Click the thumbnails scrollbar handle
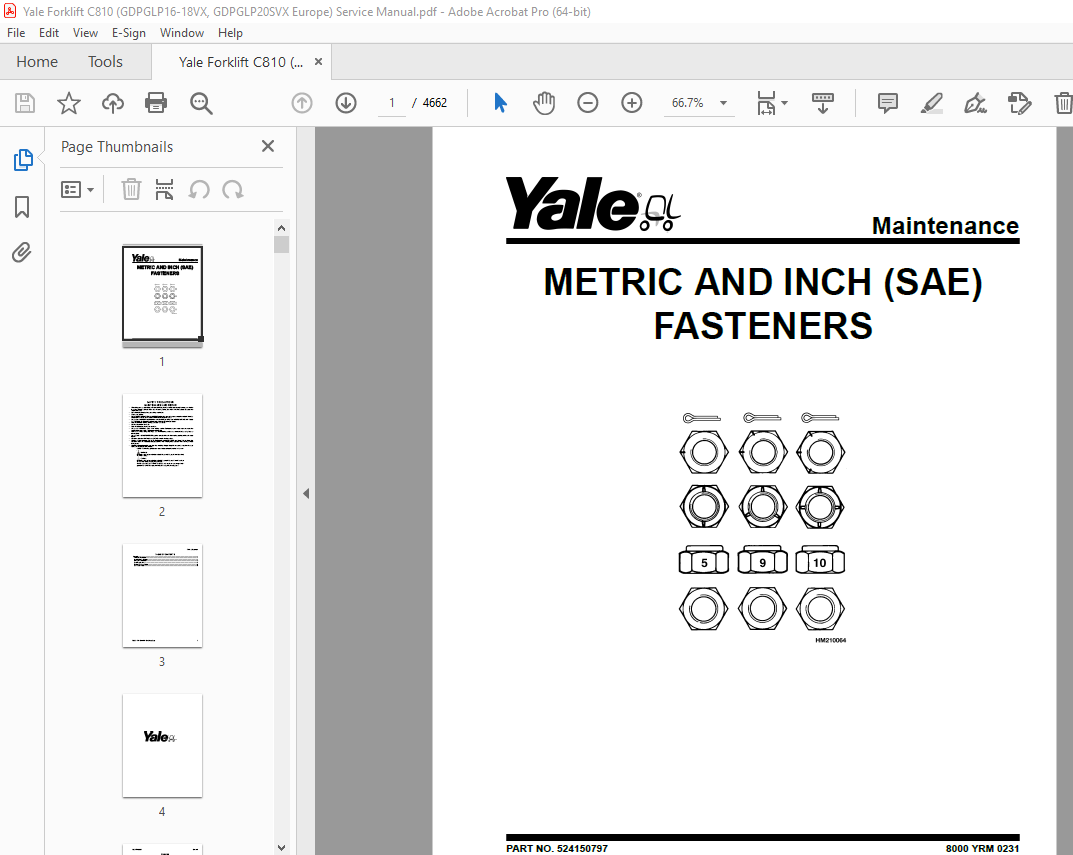1073x855 pixels. pos(281,244)
